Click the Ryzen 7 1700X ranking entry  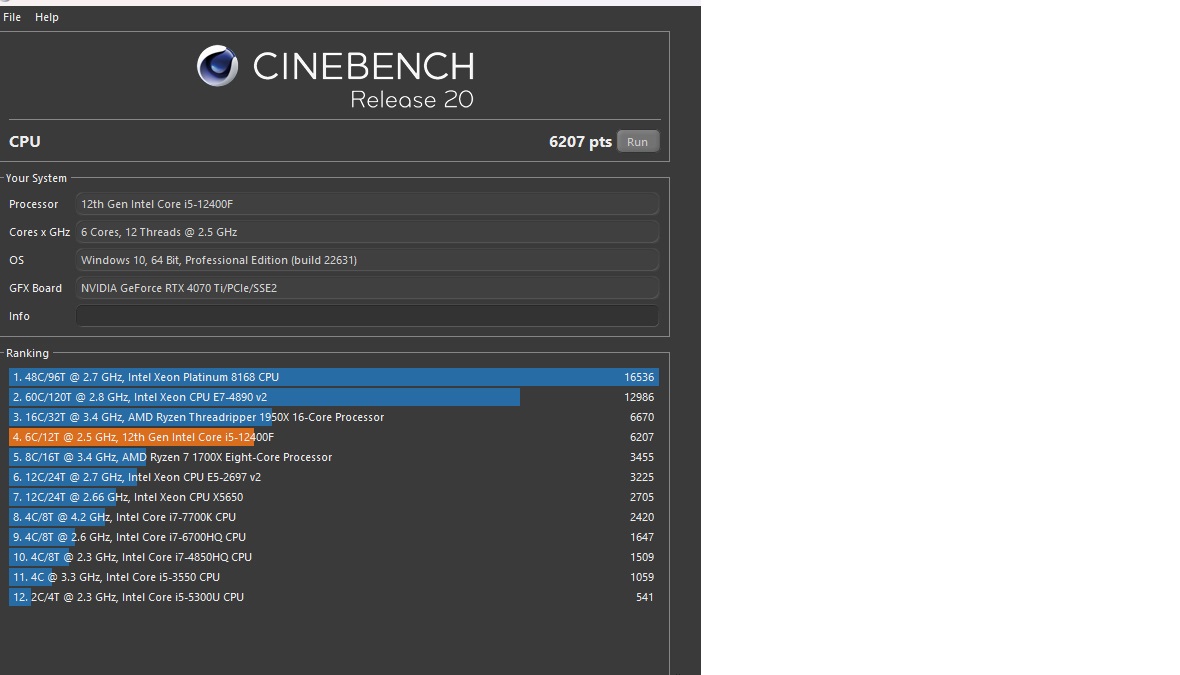click(x=333, y=457)
